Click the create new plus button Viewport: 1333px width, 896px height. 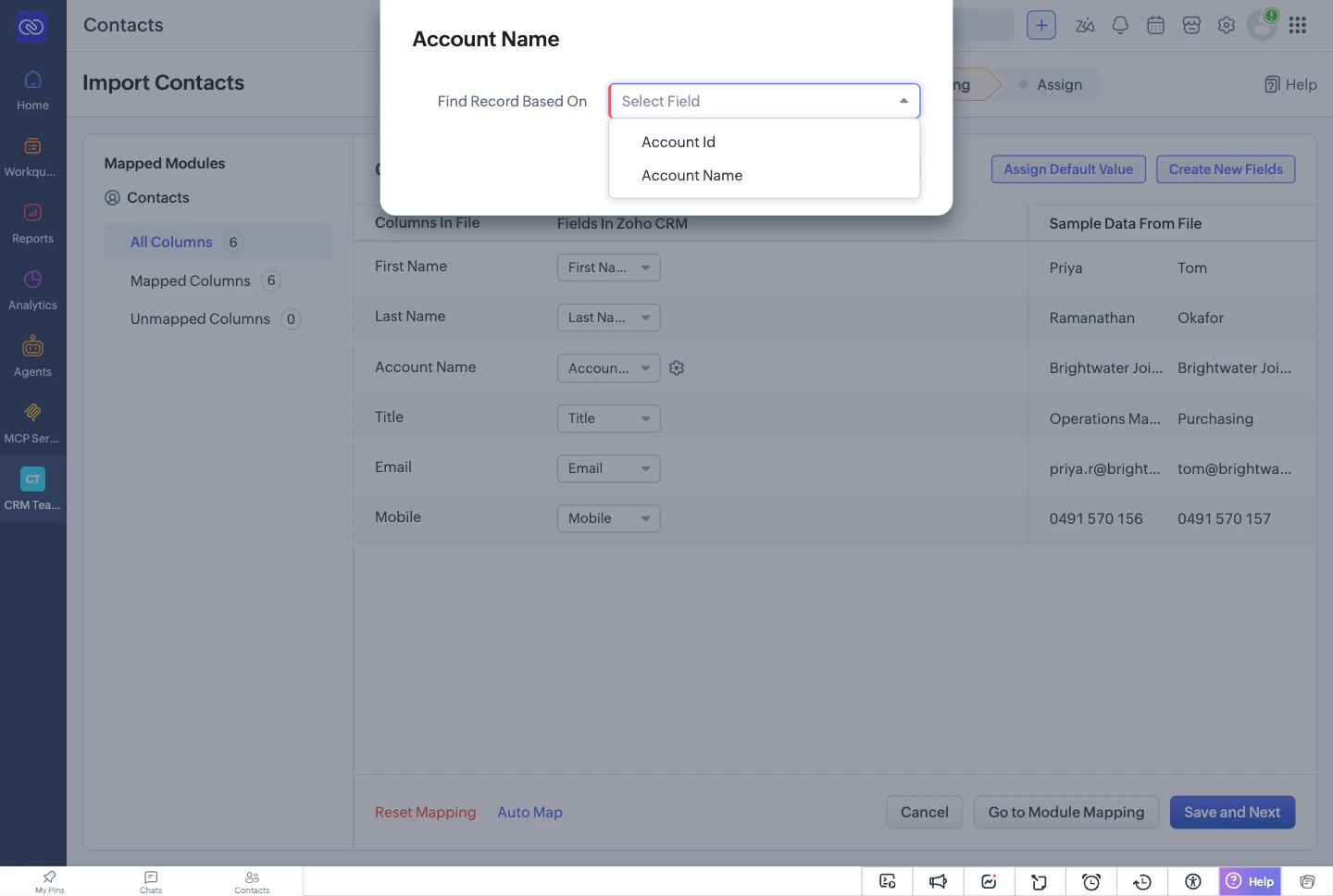[x=1041, y=25]
